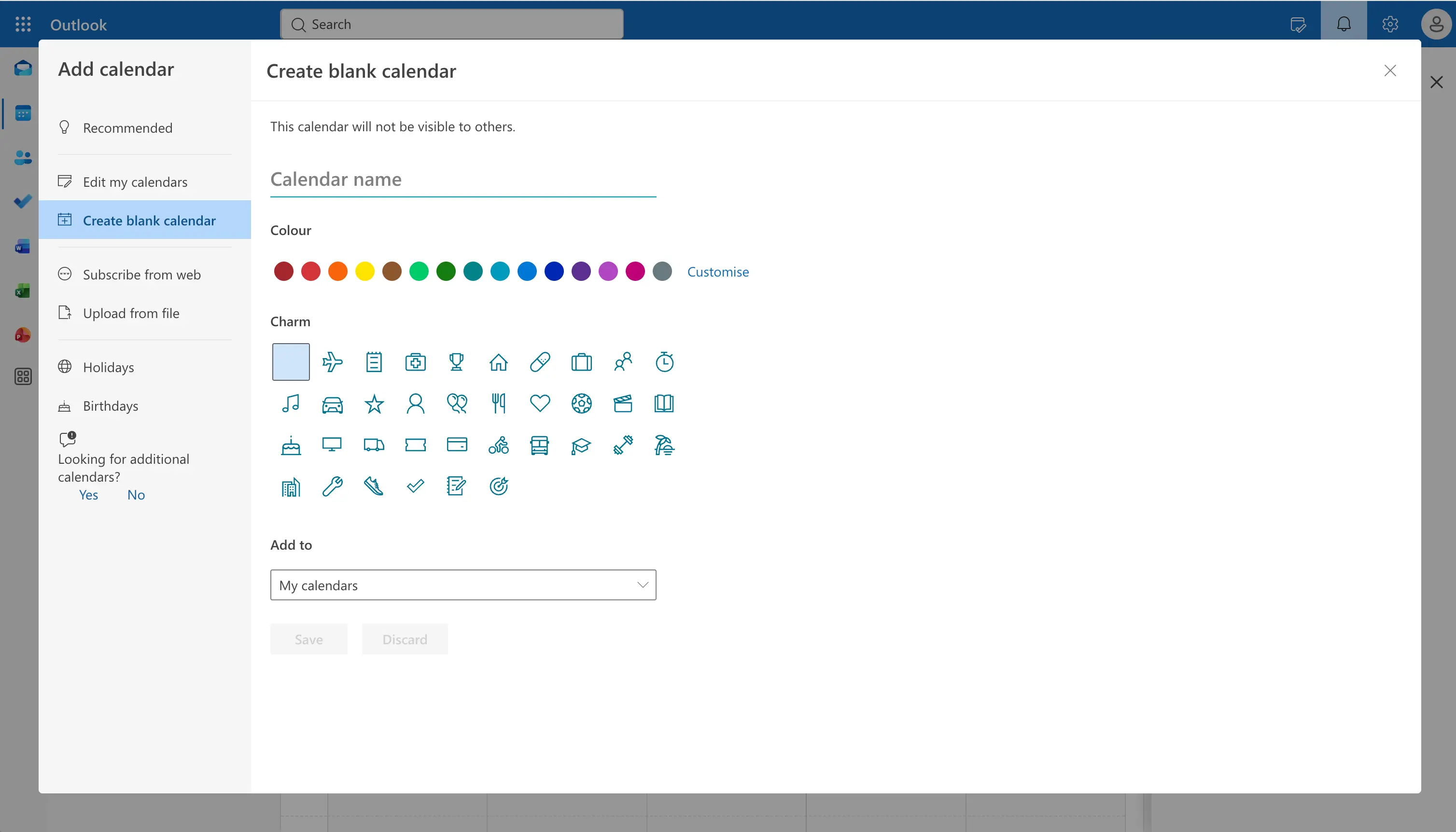Screen dimensions: 1456x832
Task: Open Subscribe from web option
Action: tap(144, 274)
